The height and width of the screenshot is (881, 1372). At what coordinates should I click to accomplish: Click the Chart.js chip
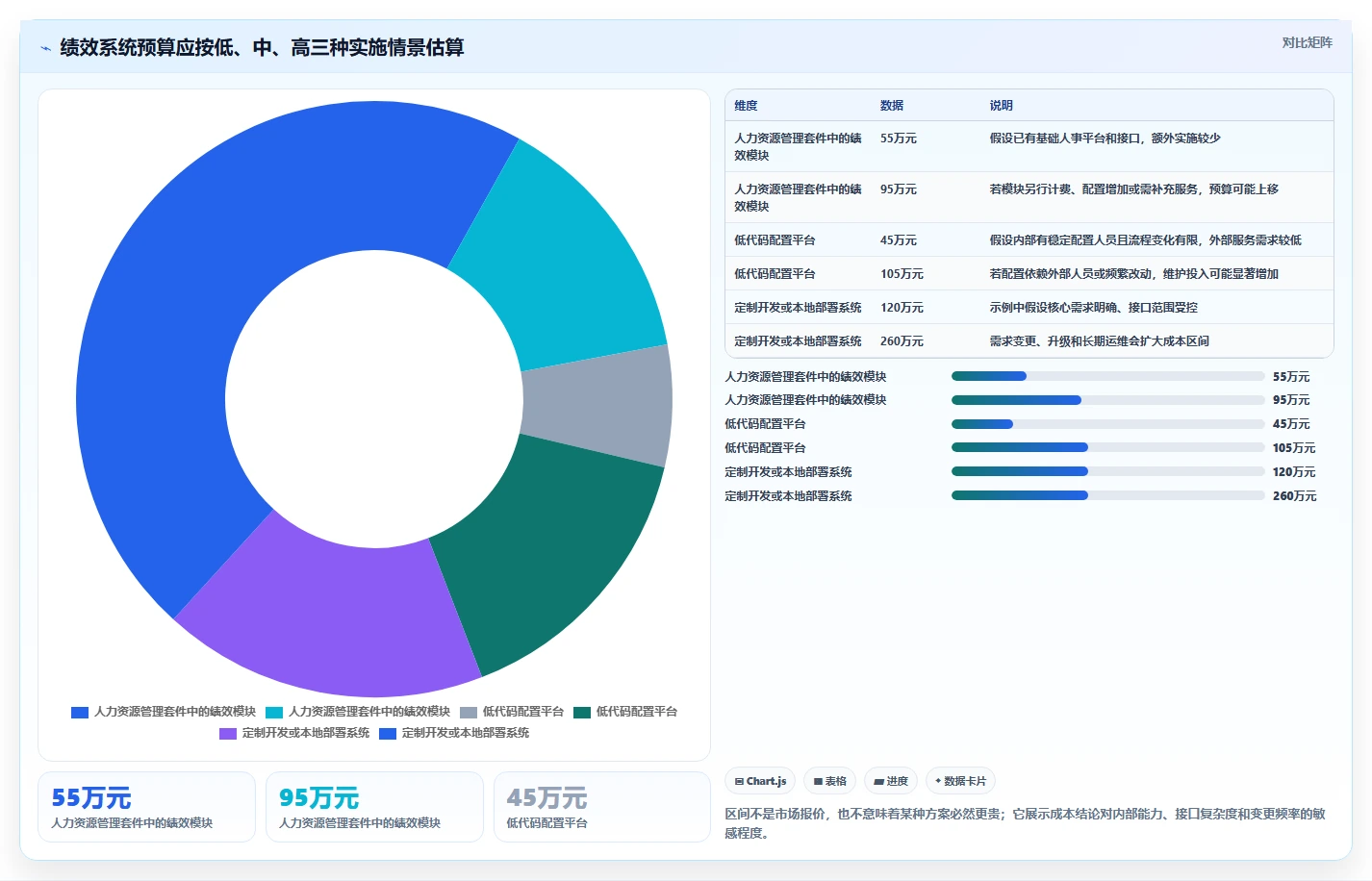tap(760, 781)
